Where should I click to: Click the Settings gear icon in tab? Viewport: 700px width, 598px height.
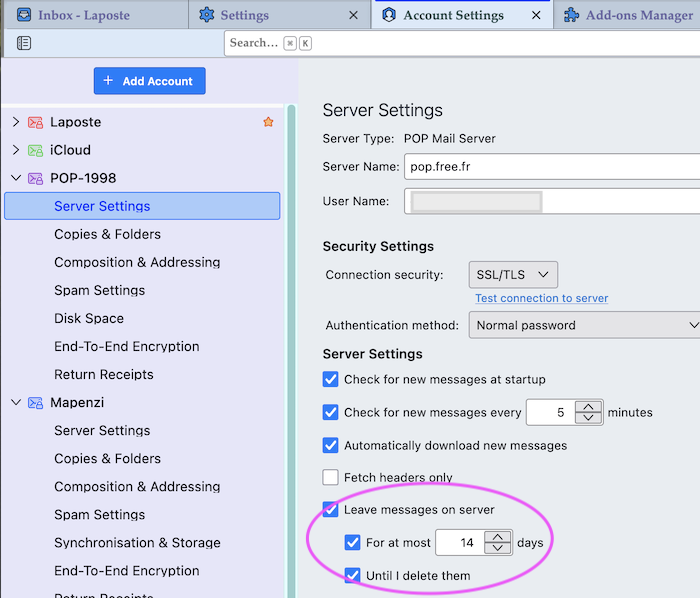[x=207, y=15]
